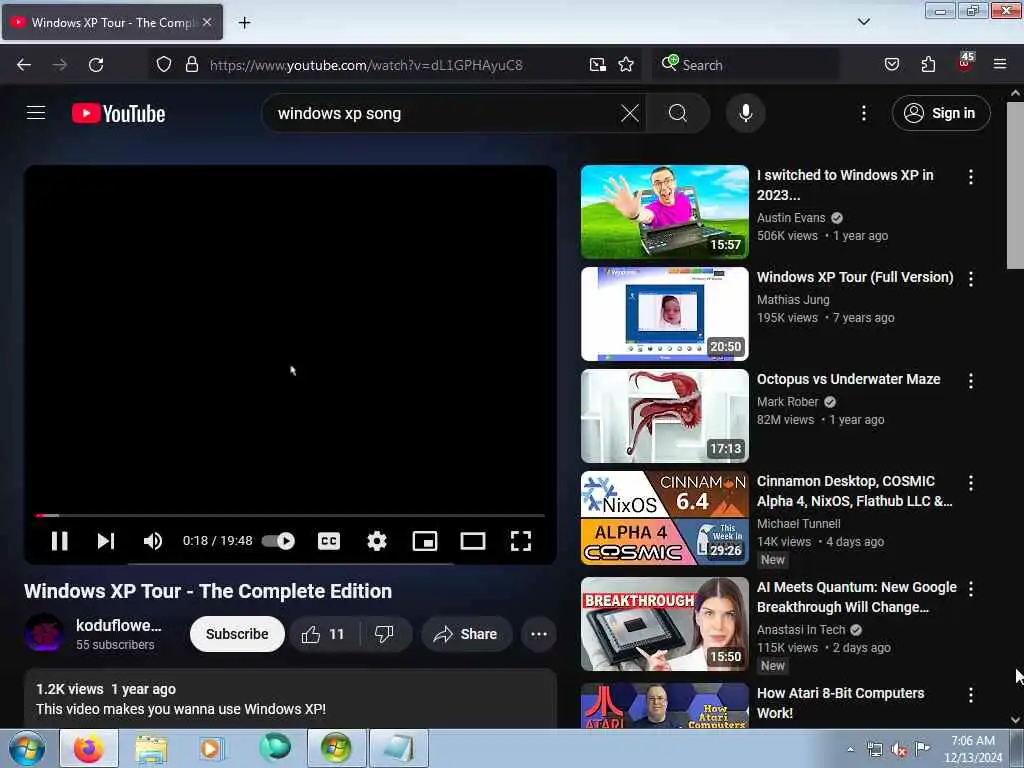Toggle picture-in-picture from address bar
1024x768 pixels.
(598, 64)
